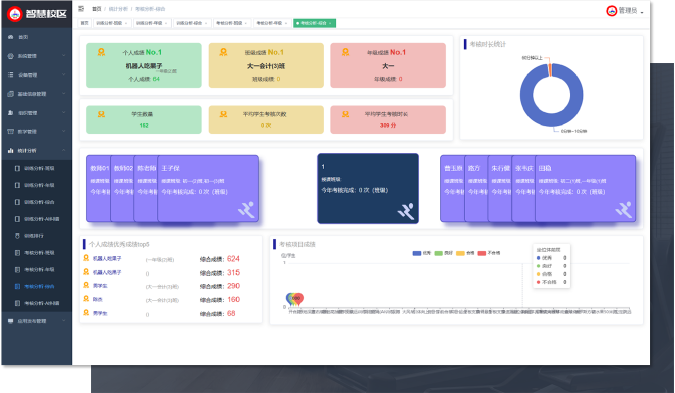This screenshot has height=393, width=675.
Task: Click the 首页 home icon in sidebar
Action: tap(11, 37)
